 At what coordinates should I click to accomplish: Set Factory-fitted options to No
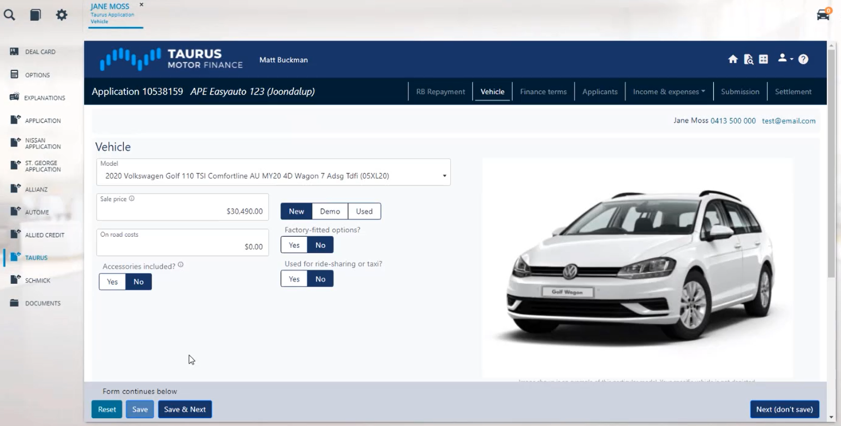coord(320,245)
